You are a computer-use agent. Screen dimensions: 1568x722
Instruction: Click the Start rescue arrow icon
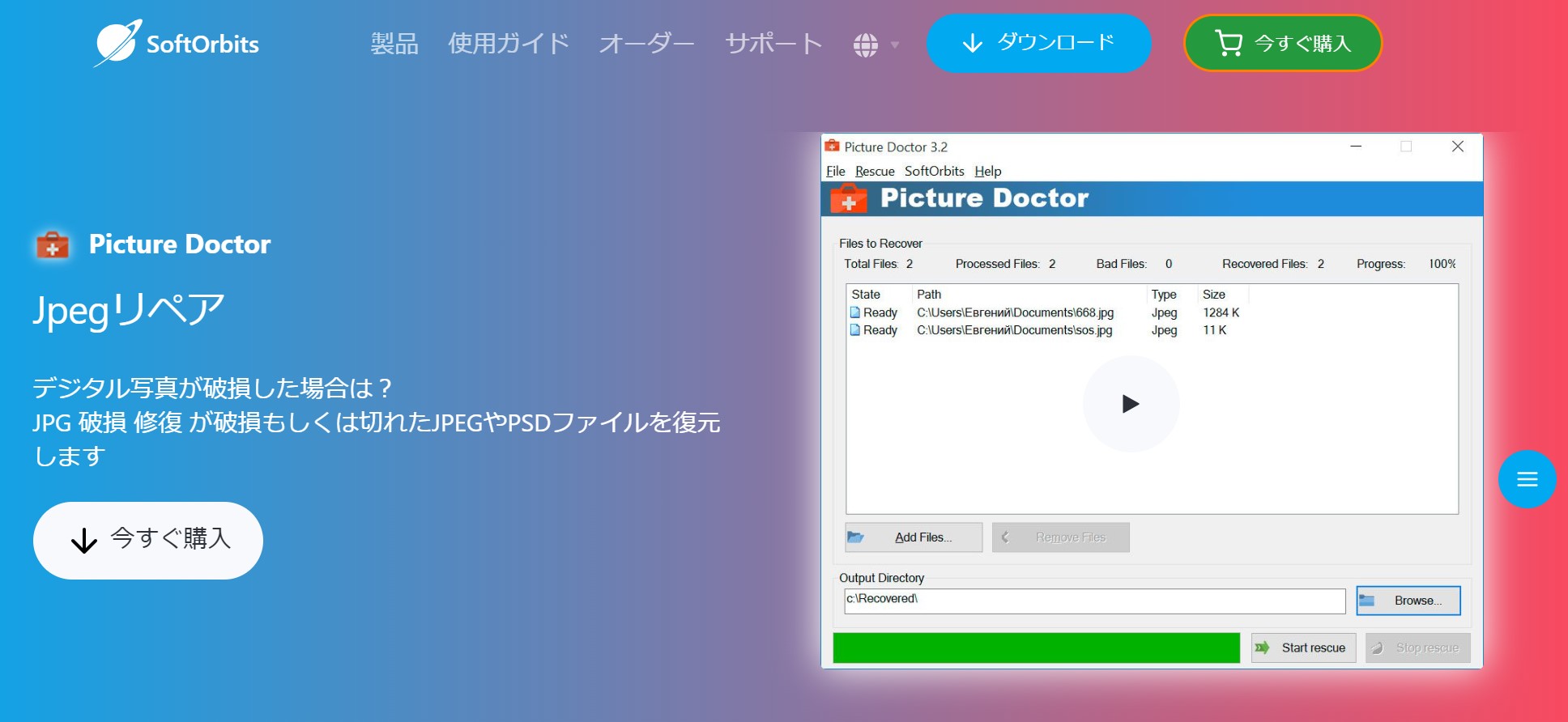(1262, 648)
